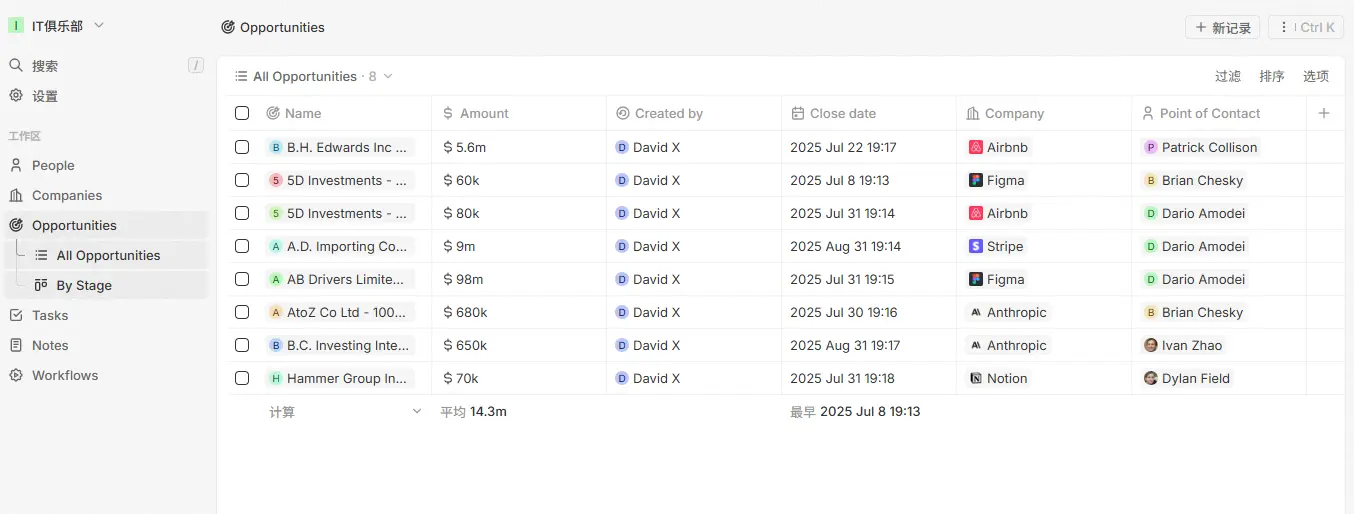The height and width of the screenshot is (514, 1354).
Task: Click the three-dot menu icon near Ctrl K
Action: click(x=1284, y=28)
